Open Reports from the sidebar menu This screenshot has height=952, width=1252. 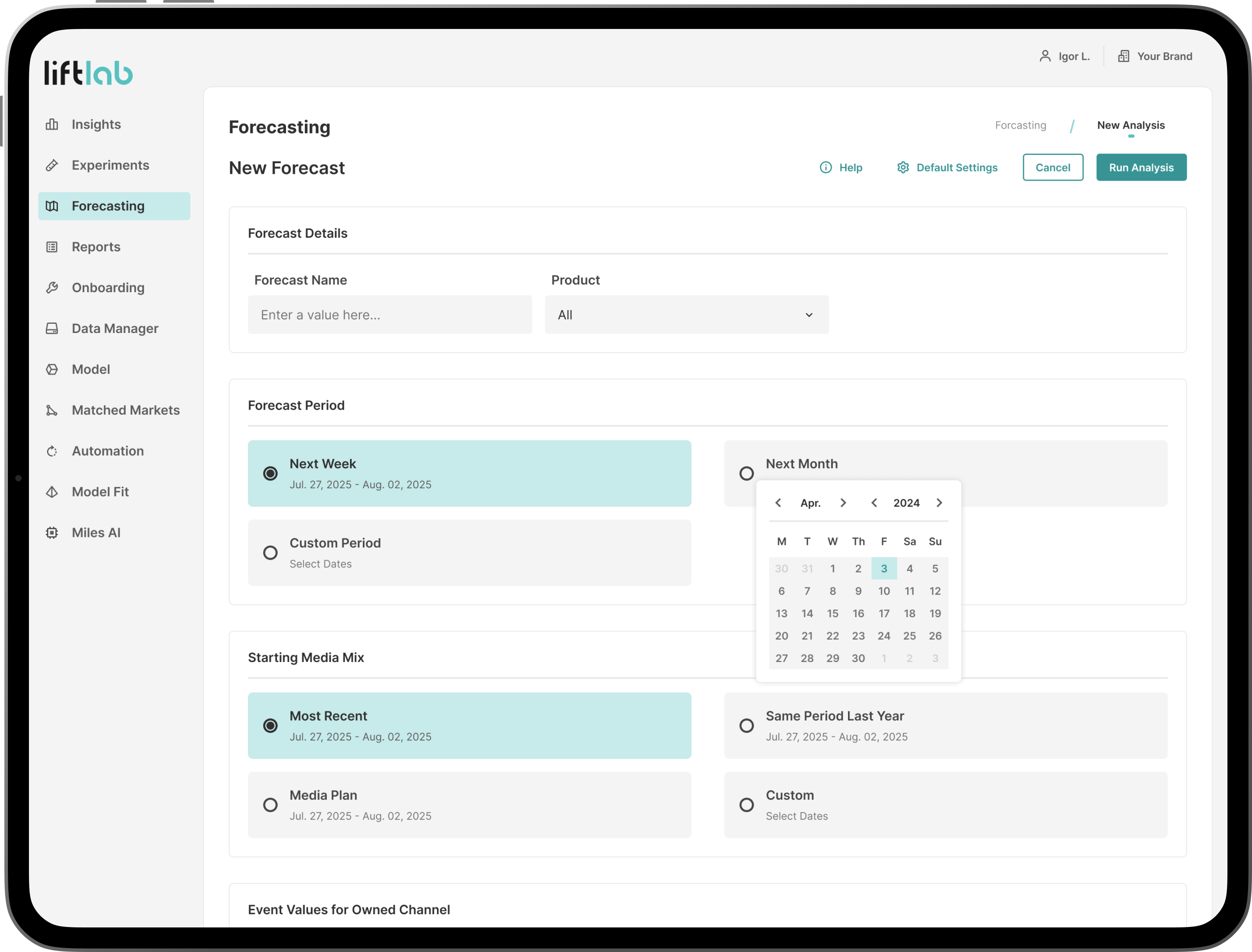pos(96,247)
